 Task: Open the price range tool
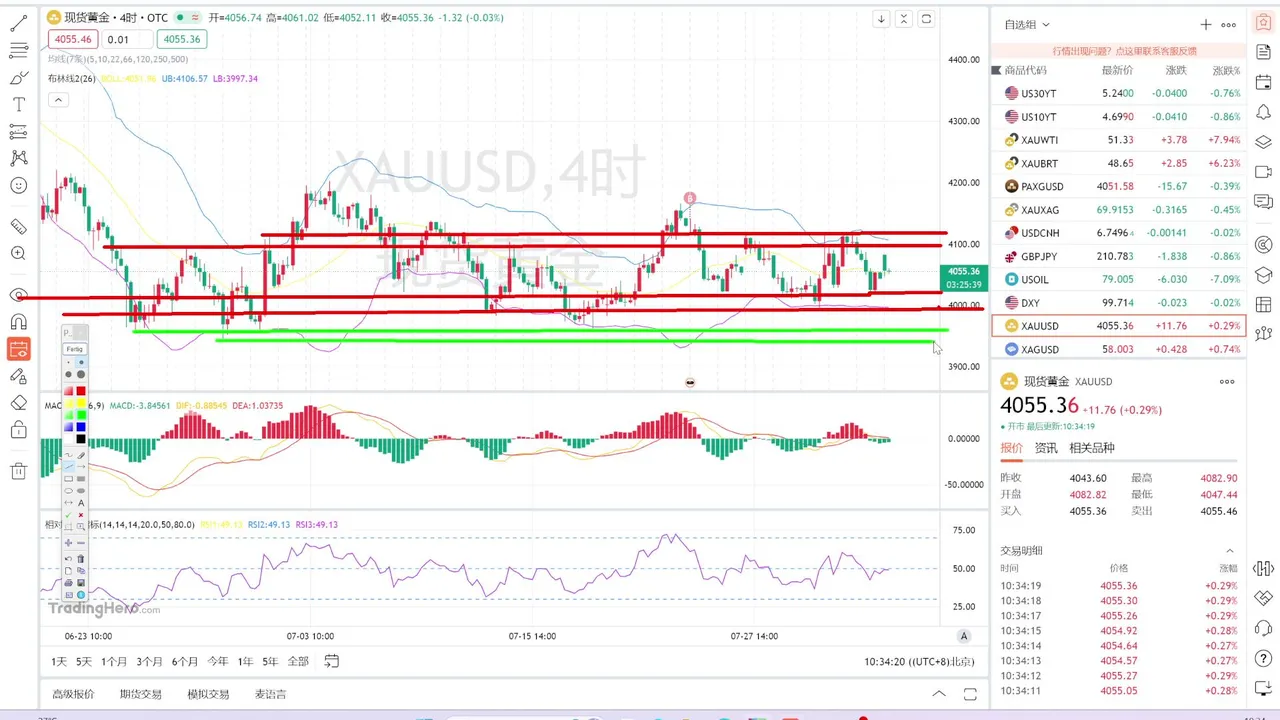tap(18, 131)
